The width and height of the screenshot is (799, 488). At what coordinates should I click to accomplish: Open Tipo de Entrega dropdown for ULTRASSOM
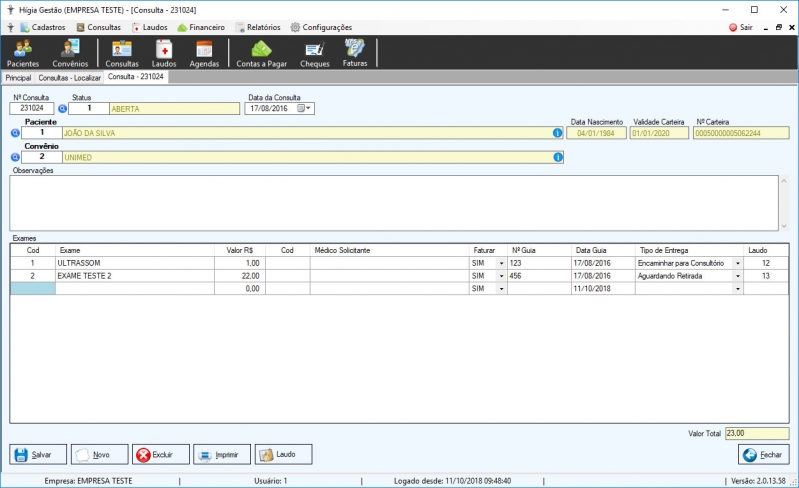coord(738,263)
